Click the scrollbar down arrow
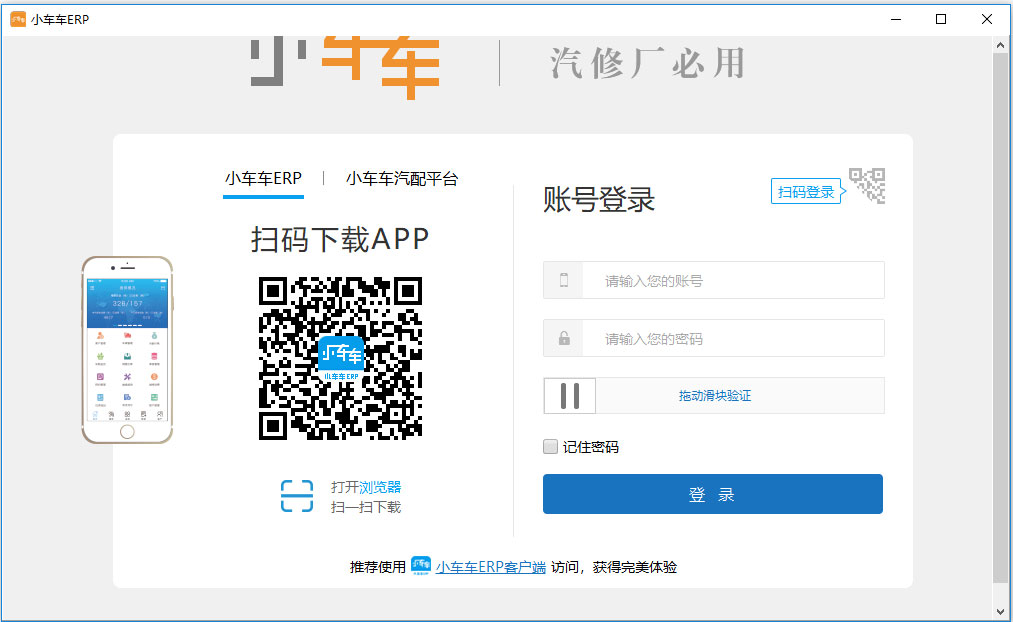This screenshot has height=622, width=1013. [1001, 611]
